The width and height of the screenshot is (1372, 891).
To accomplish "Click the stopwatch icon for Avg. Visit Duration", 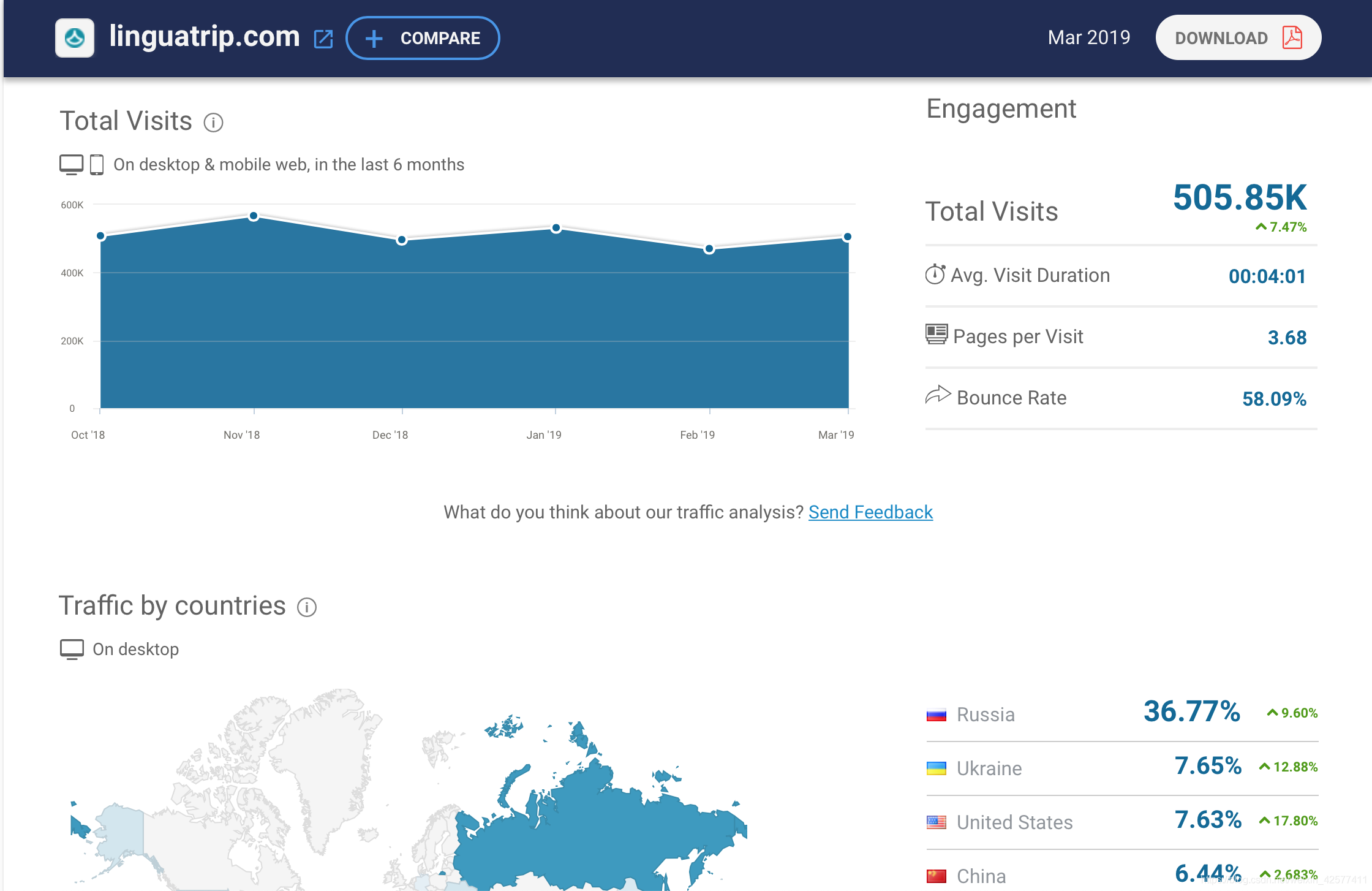I will pos(935,274).
